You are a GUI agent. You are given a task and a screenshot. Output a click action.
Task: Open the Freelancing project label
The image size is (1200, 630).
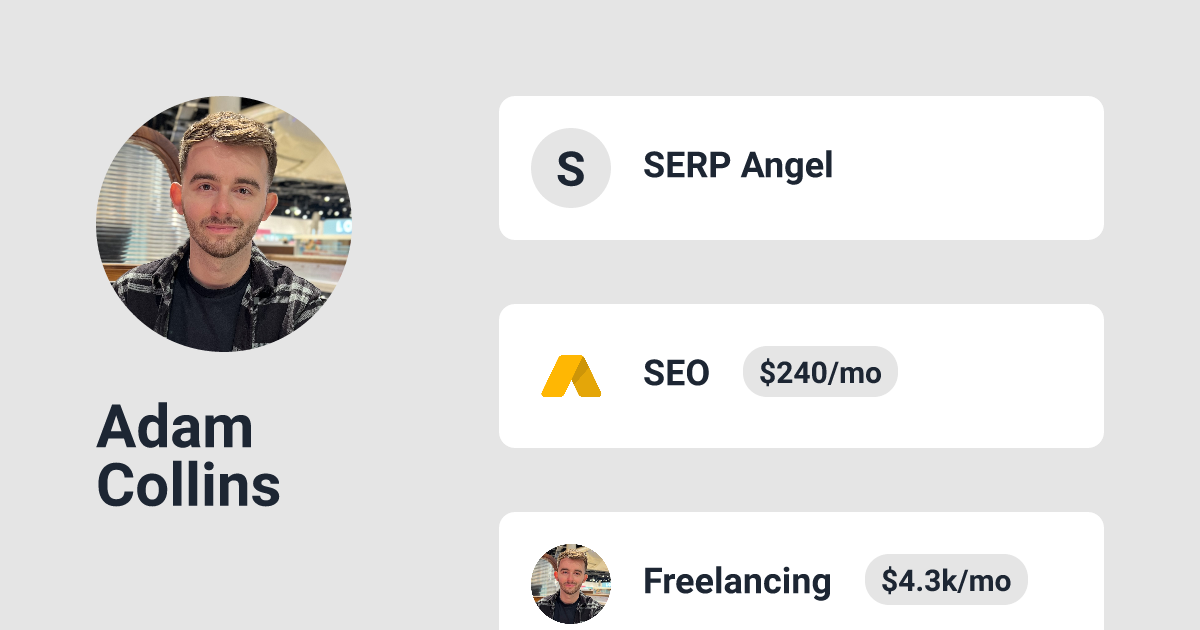736,581
